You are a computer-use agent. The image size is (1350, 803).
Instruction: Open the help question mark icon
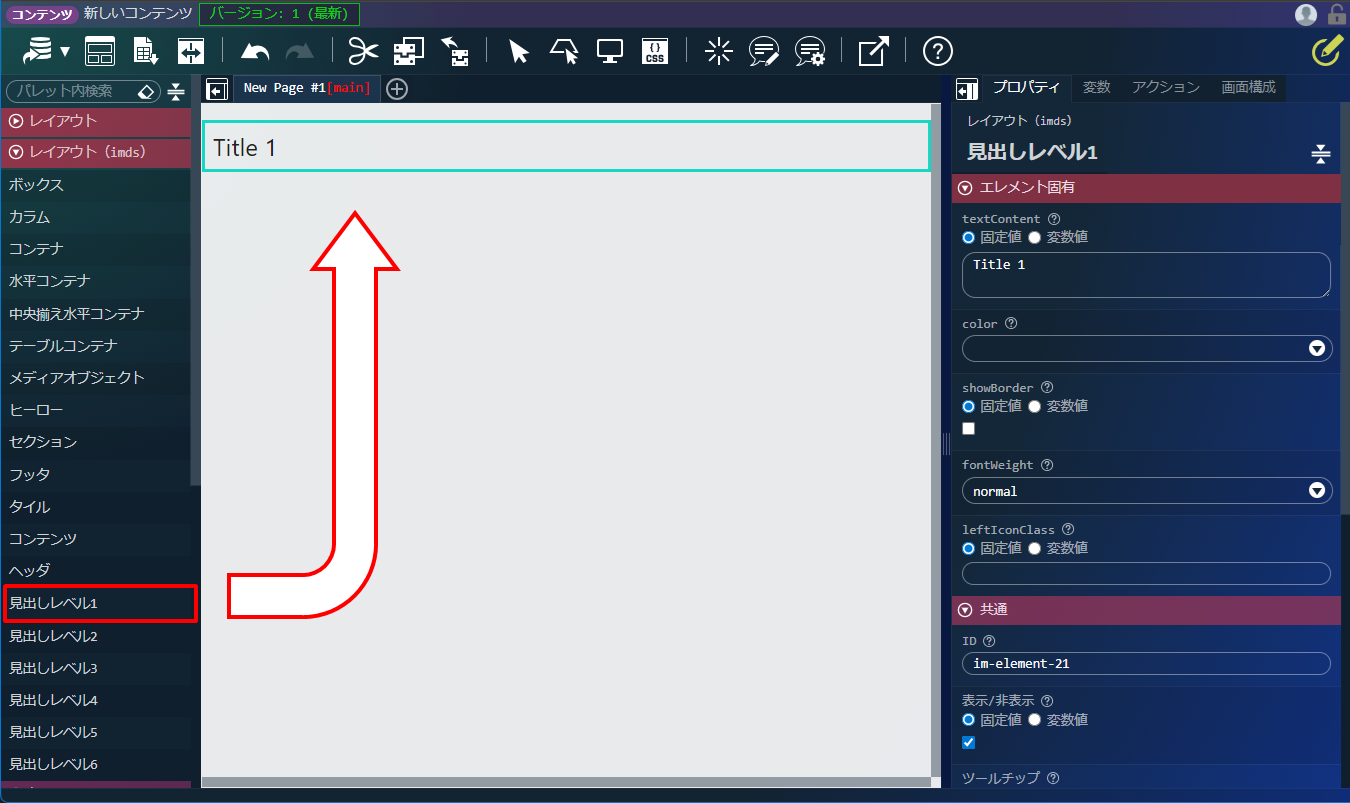[938, 51]
